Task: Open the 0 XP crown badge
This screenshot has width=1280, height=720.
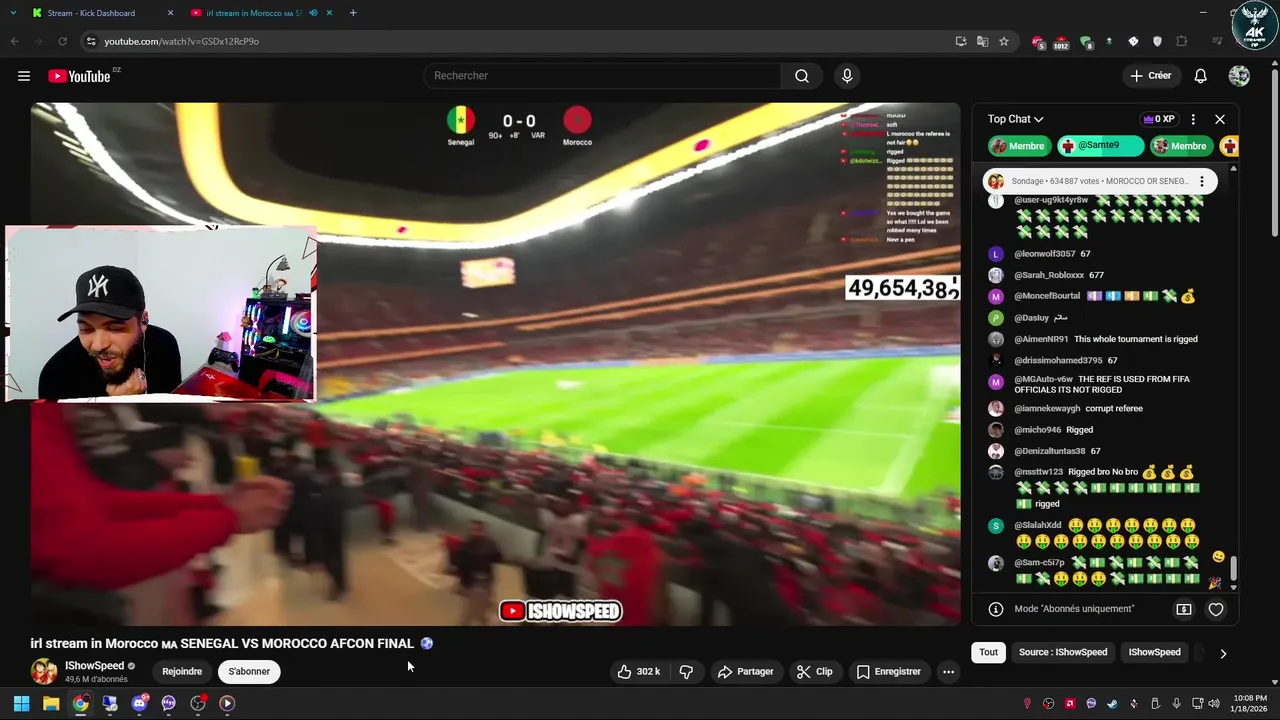Action: point(1158,119)
